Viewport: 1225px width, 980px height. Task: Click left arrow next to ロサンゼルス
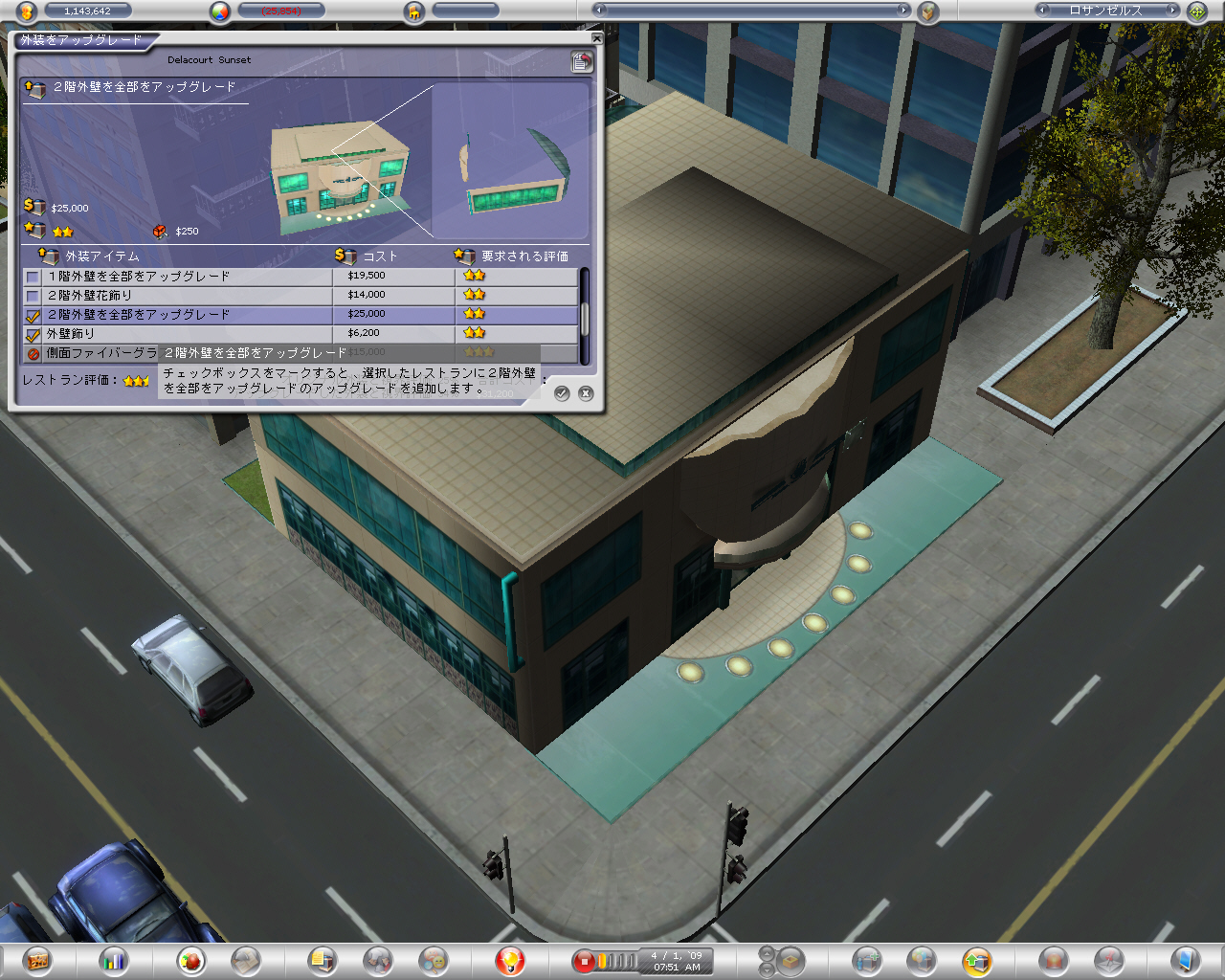point(1042,11)
